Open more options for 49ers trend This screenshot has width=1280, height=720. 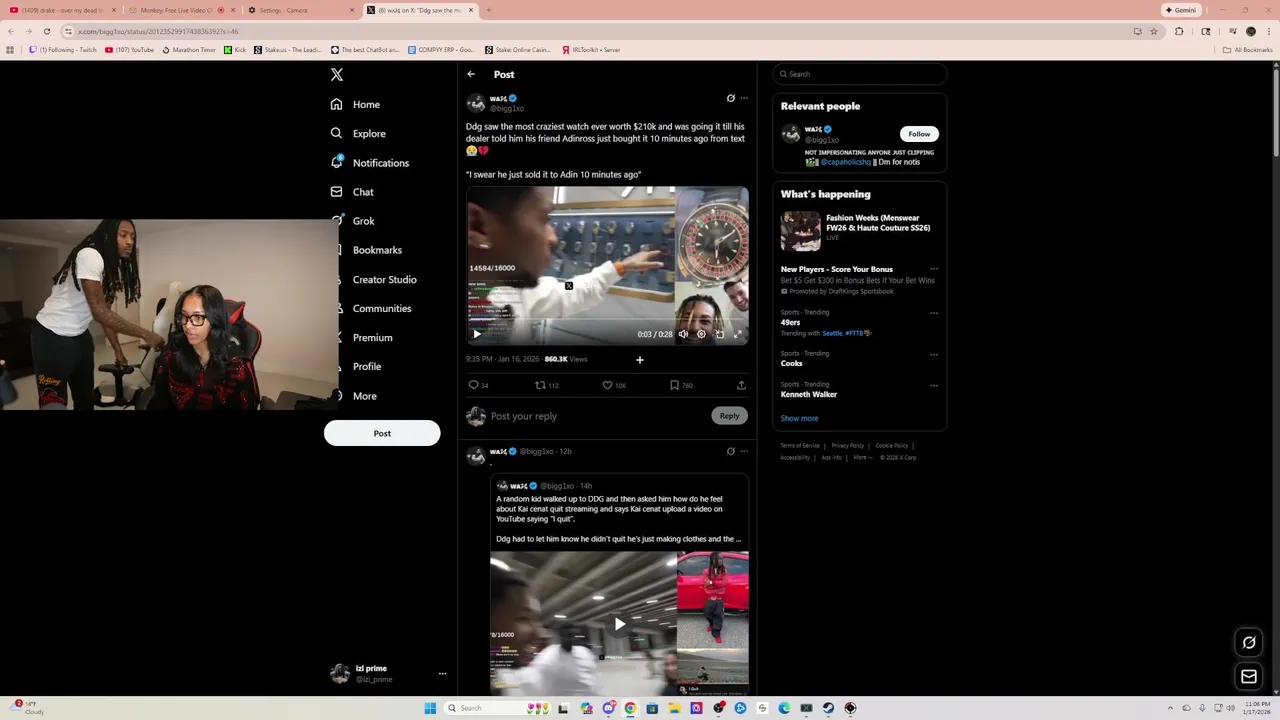pos(934,313)
